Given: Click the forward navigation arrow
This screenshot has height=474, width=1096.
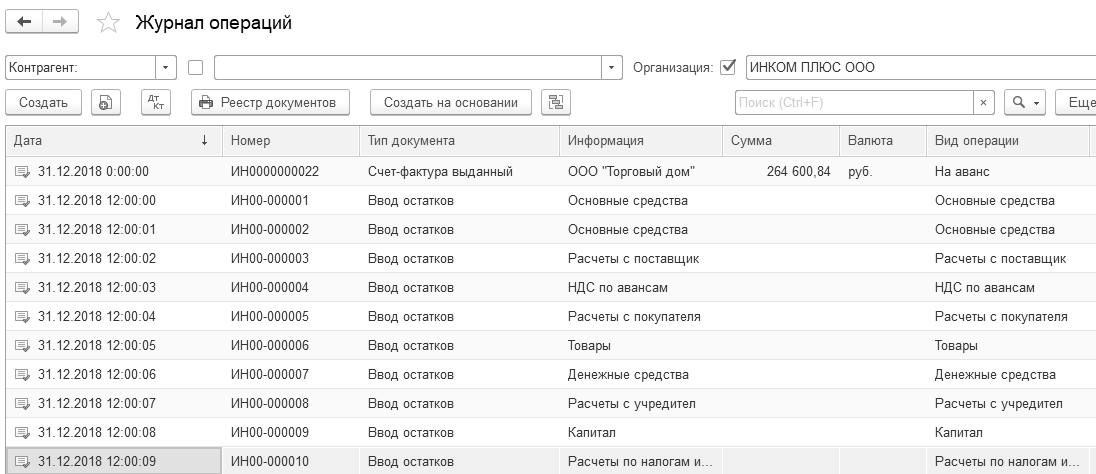Looking at the screenshot, I should (x=60, y=22).
